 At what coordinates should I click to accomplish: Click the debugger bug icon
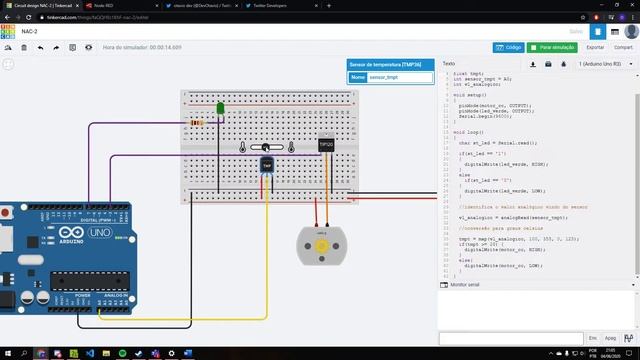point(564,64)
